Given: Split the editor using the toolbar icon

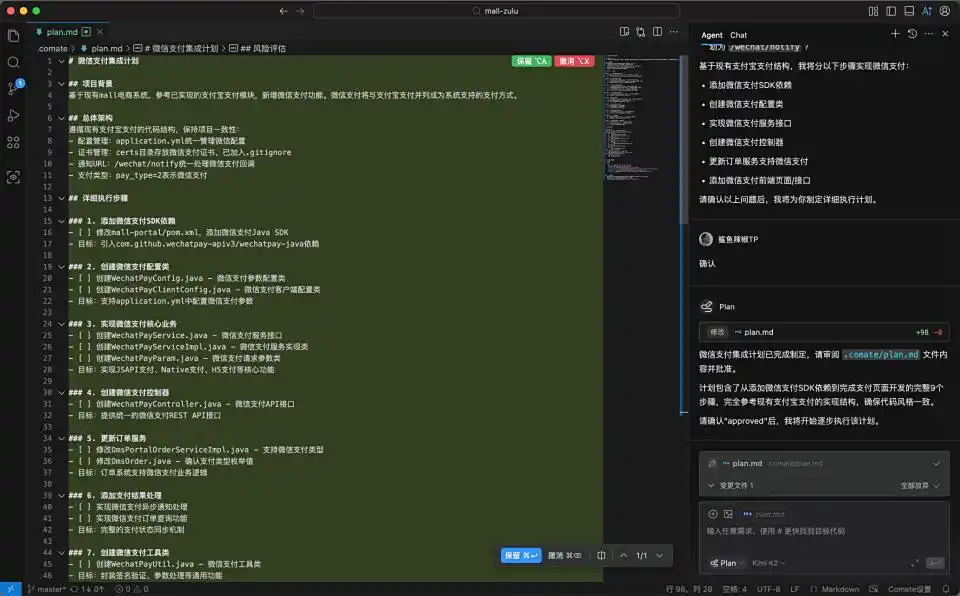Looking at the screenshot, I should [657, 33].
